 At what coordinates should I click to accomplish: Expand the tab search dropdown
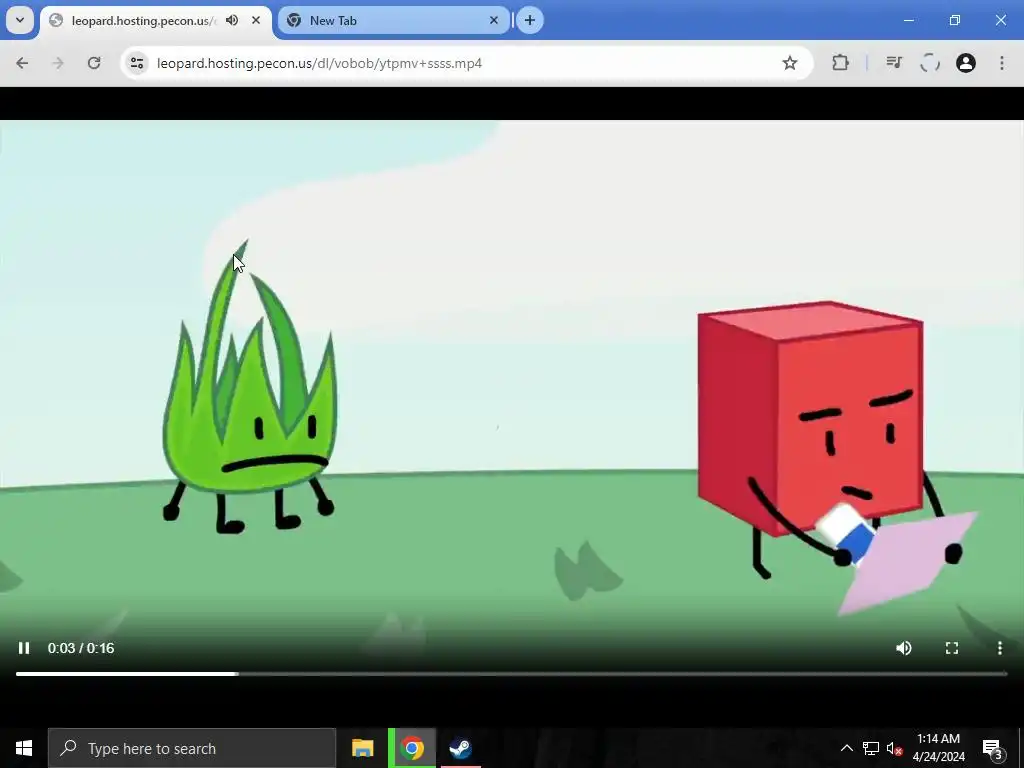click(20, 20)
